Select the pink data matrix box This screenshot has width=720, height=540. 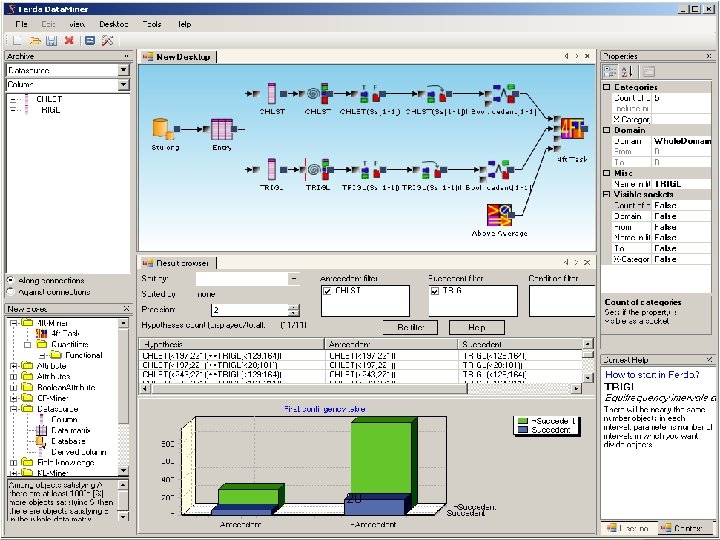[222, 129]
